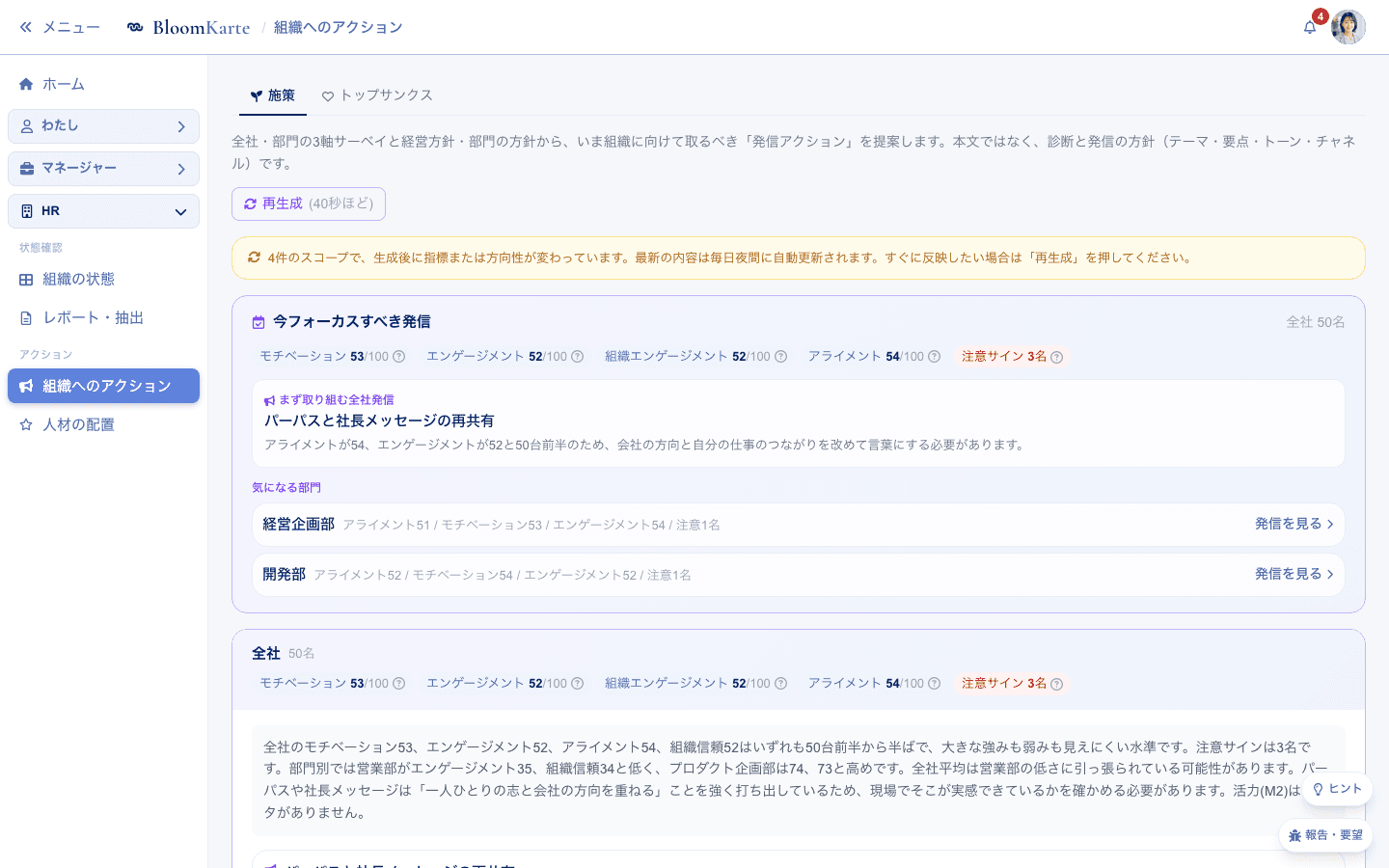Image resolution: width=1389 pixels, height=868 pixels.
Task: Click the calendar icon beside 今フォーカスすべき発信
Action: pos(259,322)
